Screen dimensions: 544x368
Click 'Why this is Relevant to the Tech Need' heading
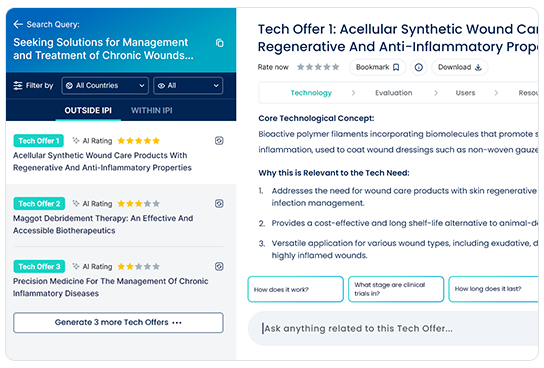click(334, 173)
